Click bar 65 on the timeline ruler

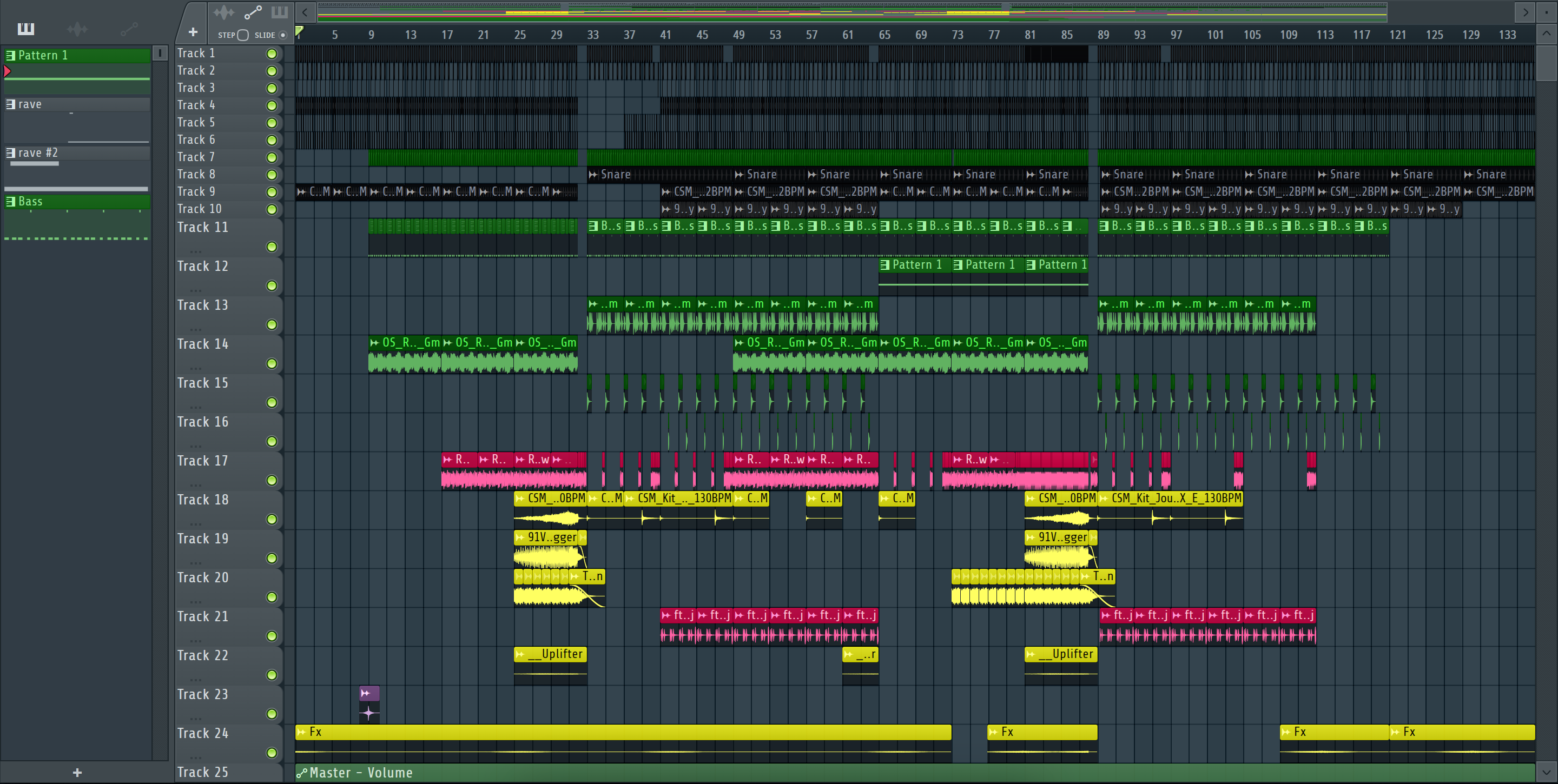point(884,35)
